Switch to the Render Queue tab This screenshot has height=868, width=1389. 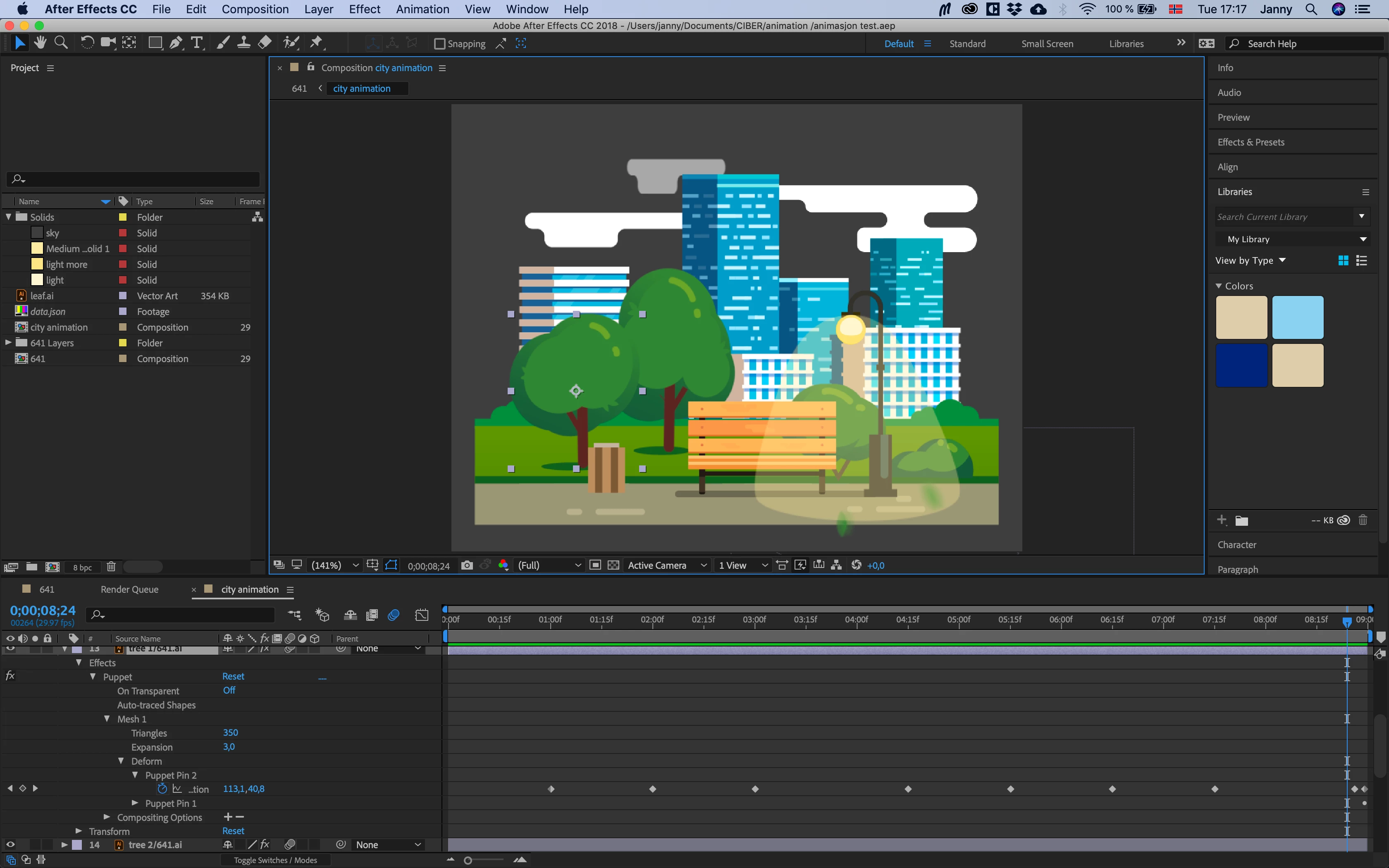pyautogui.click(x=129, y=589)
